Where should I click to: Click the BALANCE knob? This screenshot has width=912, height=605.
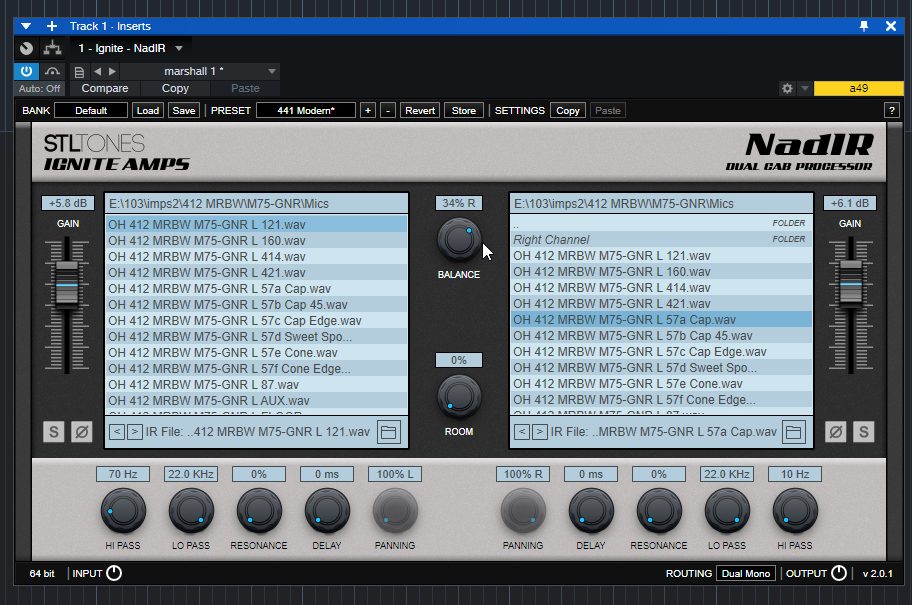459,240
